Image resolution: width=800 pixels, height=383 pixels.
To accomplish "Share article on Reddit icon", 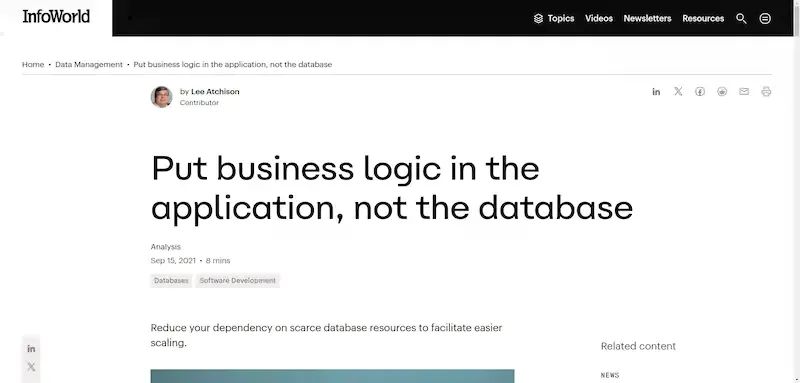I will tap(722, 92).
